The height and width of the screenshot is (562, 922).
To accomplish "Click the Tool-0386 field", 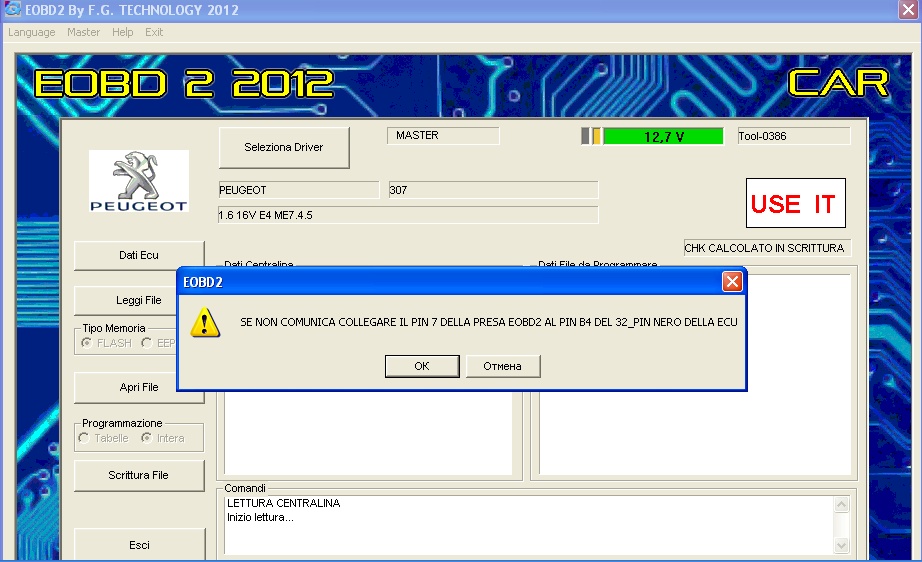I will click(794, 136).
